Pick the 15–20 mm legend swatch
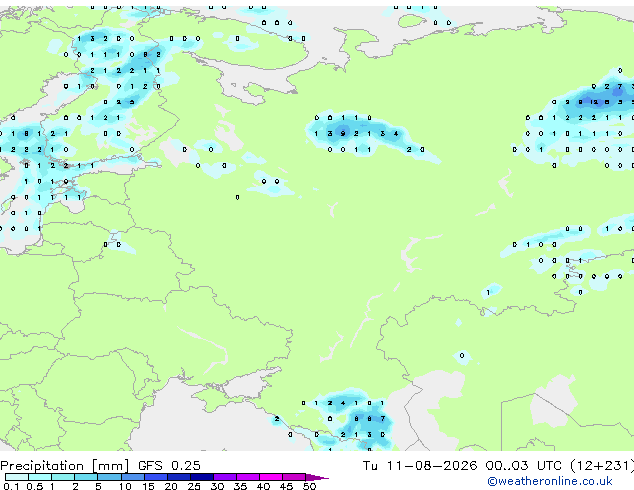Screen dimensions: 634x490 [156, 477]
